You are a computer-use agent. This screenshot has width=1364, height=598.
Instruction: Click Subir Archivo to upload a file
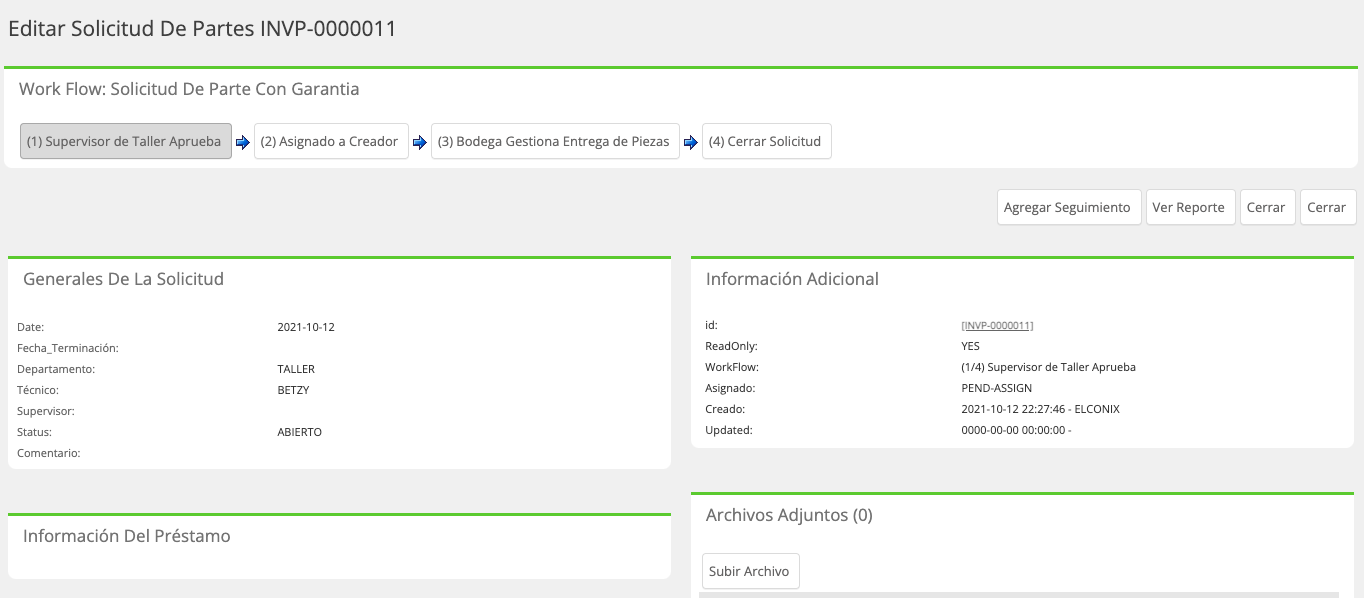click(x=750, y=571)
